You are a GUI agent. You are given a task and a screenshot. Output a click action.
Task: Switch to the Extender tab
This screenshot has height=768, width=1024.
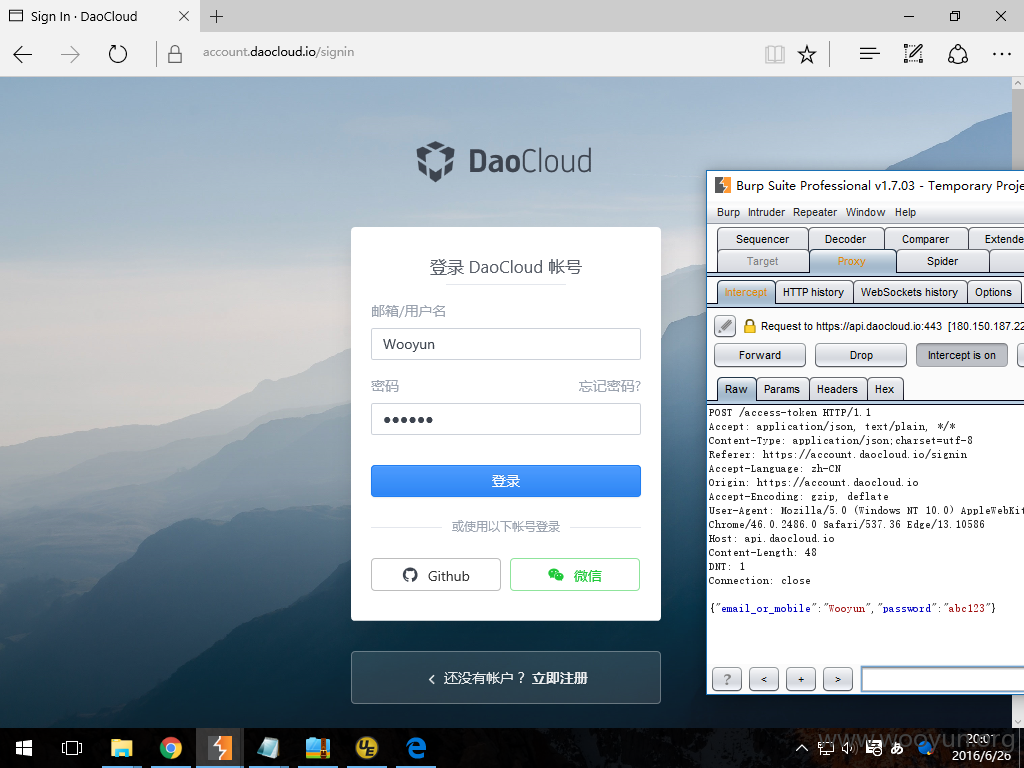click(997, 239)
